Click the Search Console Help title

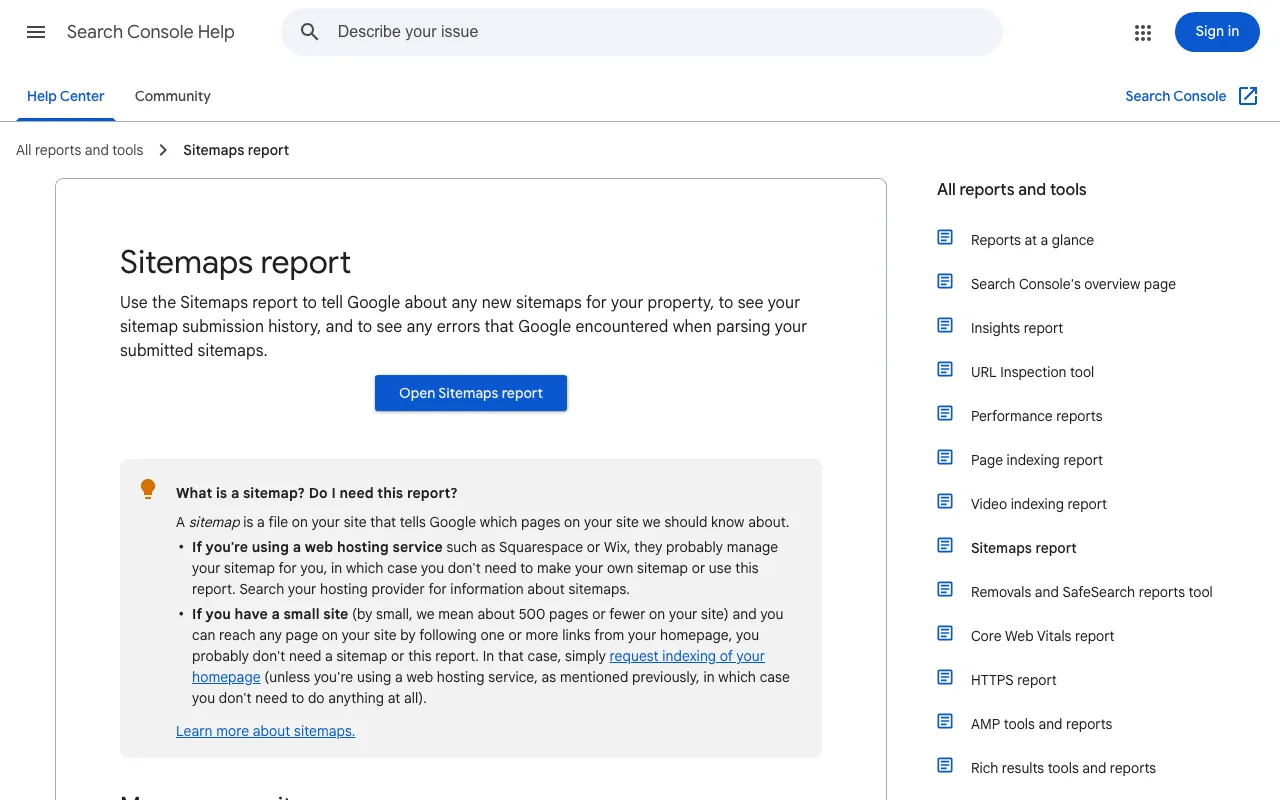tap(151, 32)
